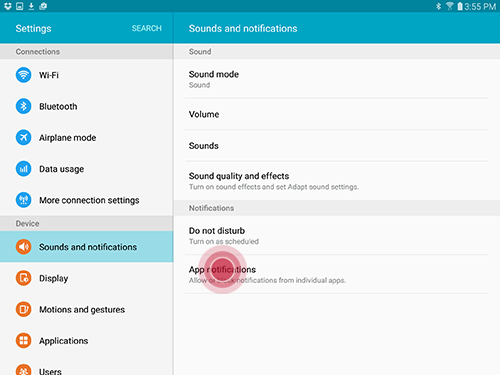Image resolution: width=500 pixels, height=375 pixels.
Task: Tap the download notification icon in status bar
Action: (x=31, y=6)
